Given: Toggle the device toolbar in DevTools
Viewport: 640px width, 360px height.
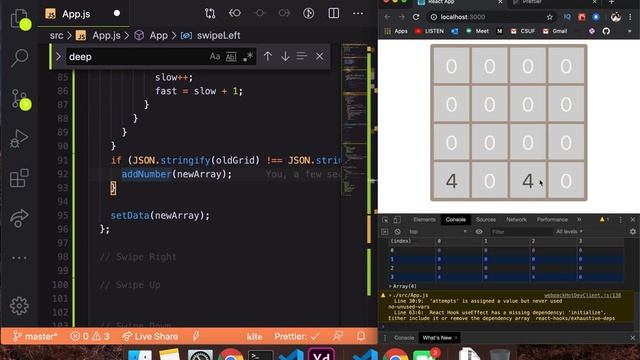Looking at the screenshot, I should click(x=397, y=220).
